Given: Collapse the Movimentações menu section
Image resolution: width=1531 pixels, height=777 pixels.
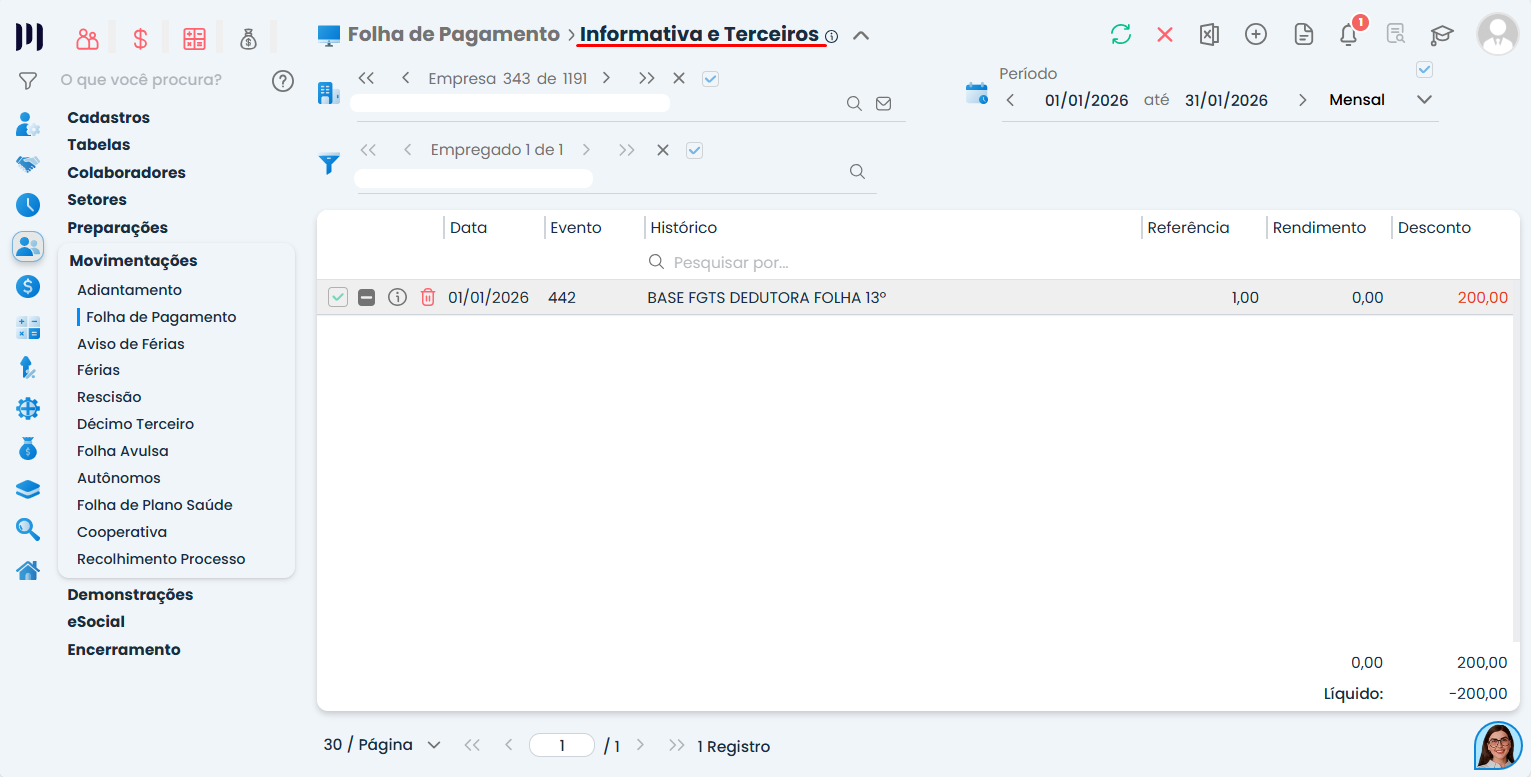Looking at the screenshot, I should coord(133,260).
